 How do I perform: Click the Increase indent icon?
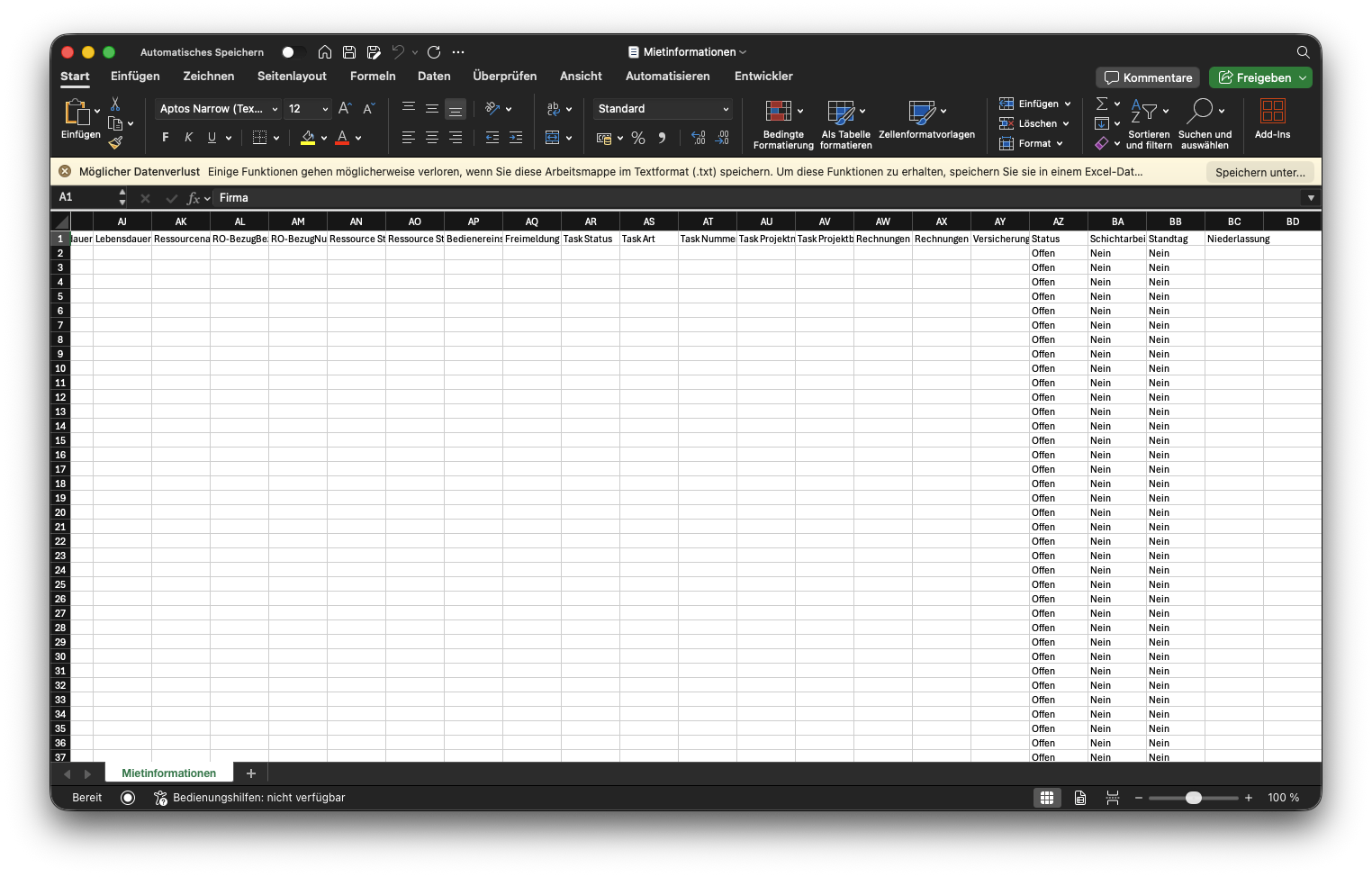pyautogui.click(x=516, y=138)
